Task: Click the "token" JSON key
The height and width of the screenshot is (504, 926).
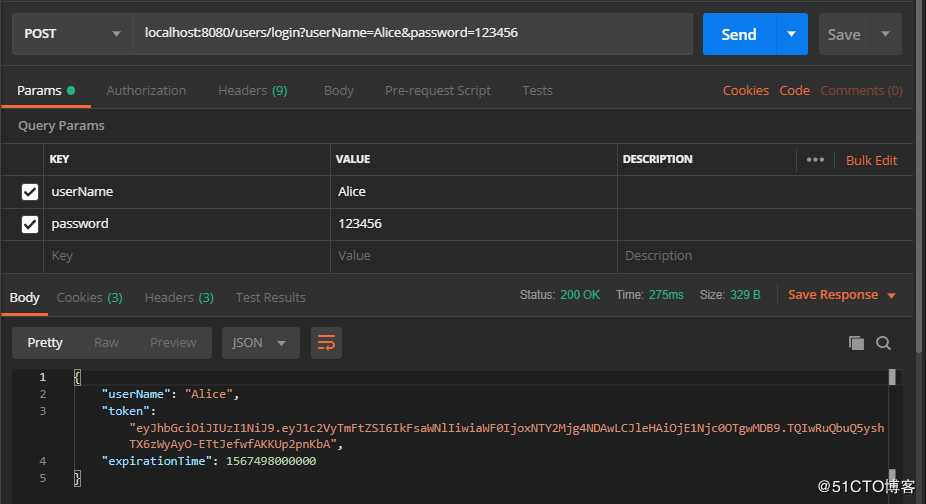Action: click(125, 411)
